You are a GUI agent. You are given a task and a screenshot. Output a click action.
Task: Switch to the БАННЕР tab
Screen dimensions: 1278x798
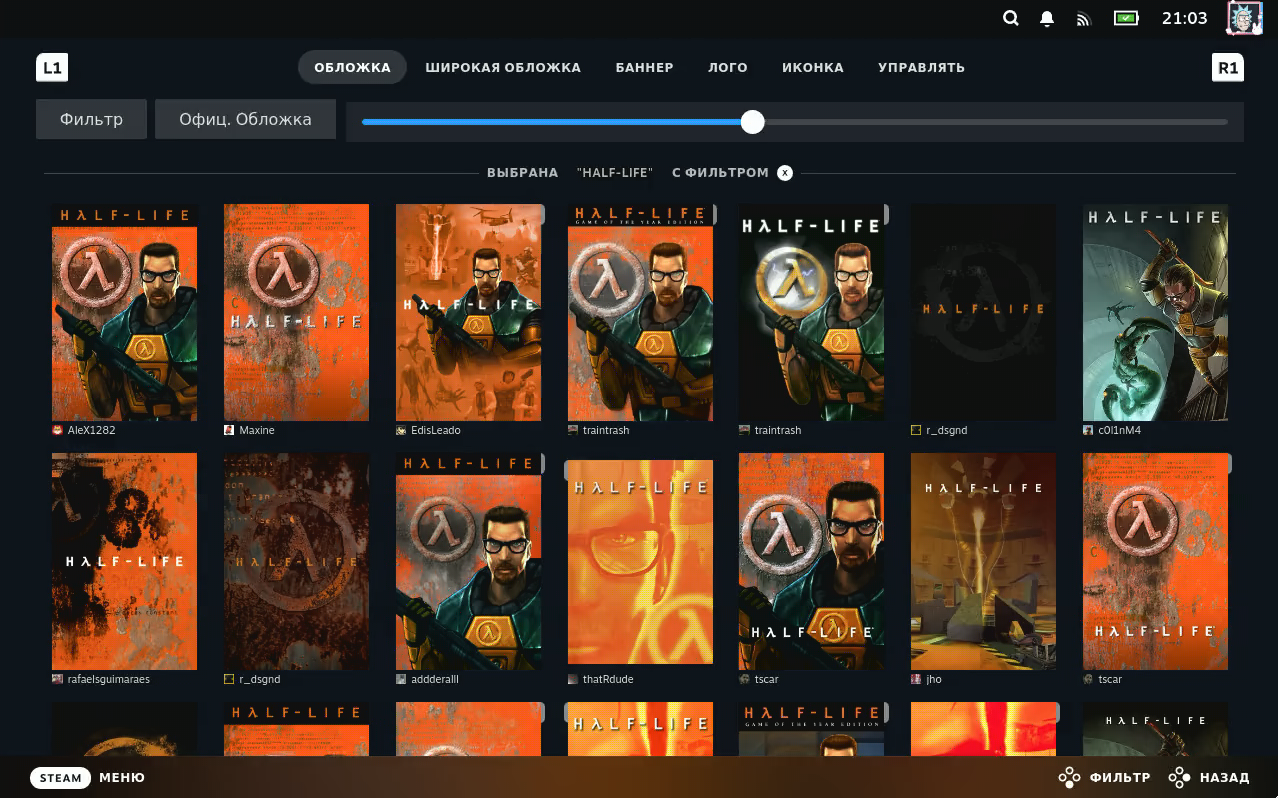pyautogui.click(x=645, y=68)
